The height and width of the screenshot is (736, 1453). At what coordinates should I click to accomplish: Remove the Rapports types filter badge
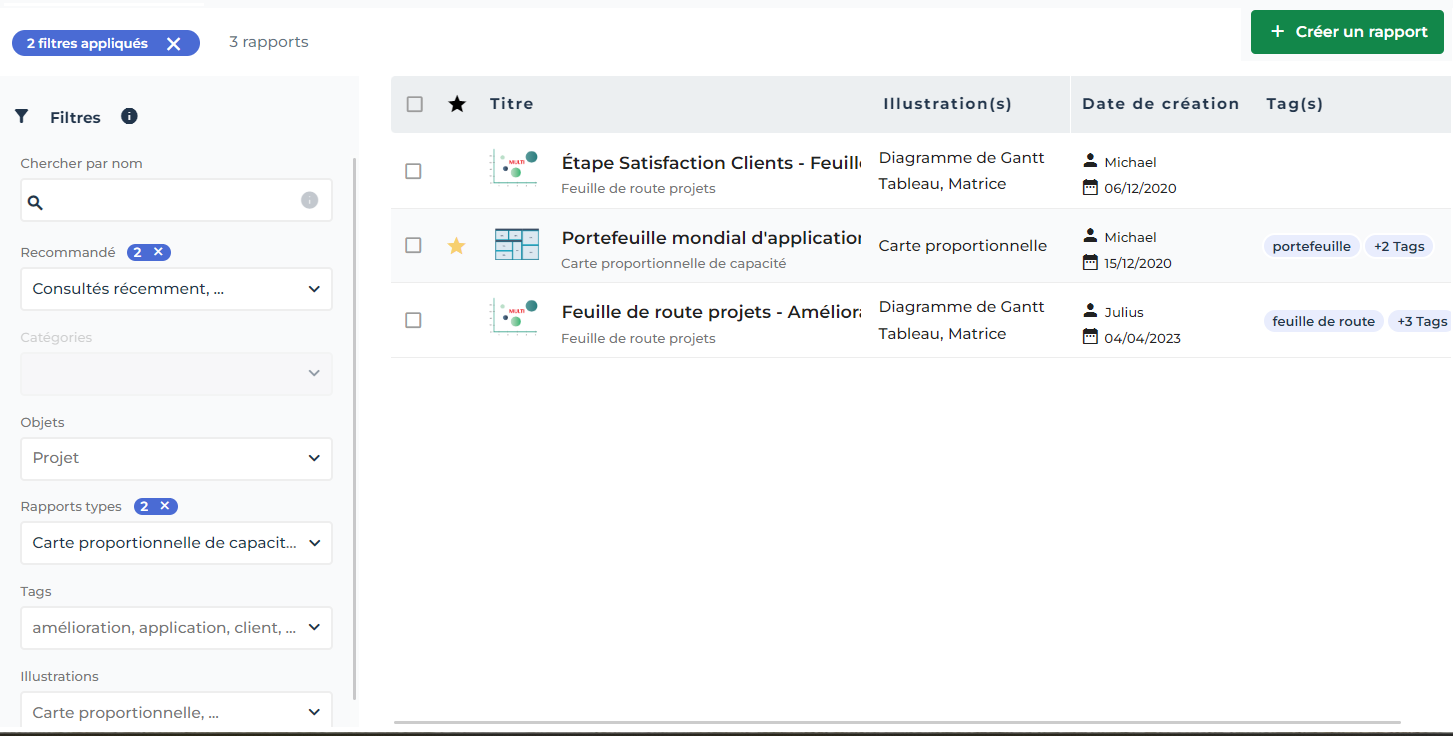coord(165,506)
